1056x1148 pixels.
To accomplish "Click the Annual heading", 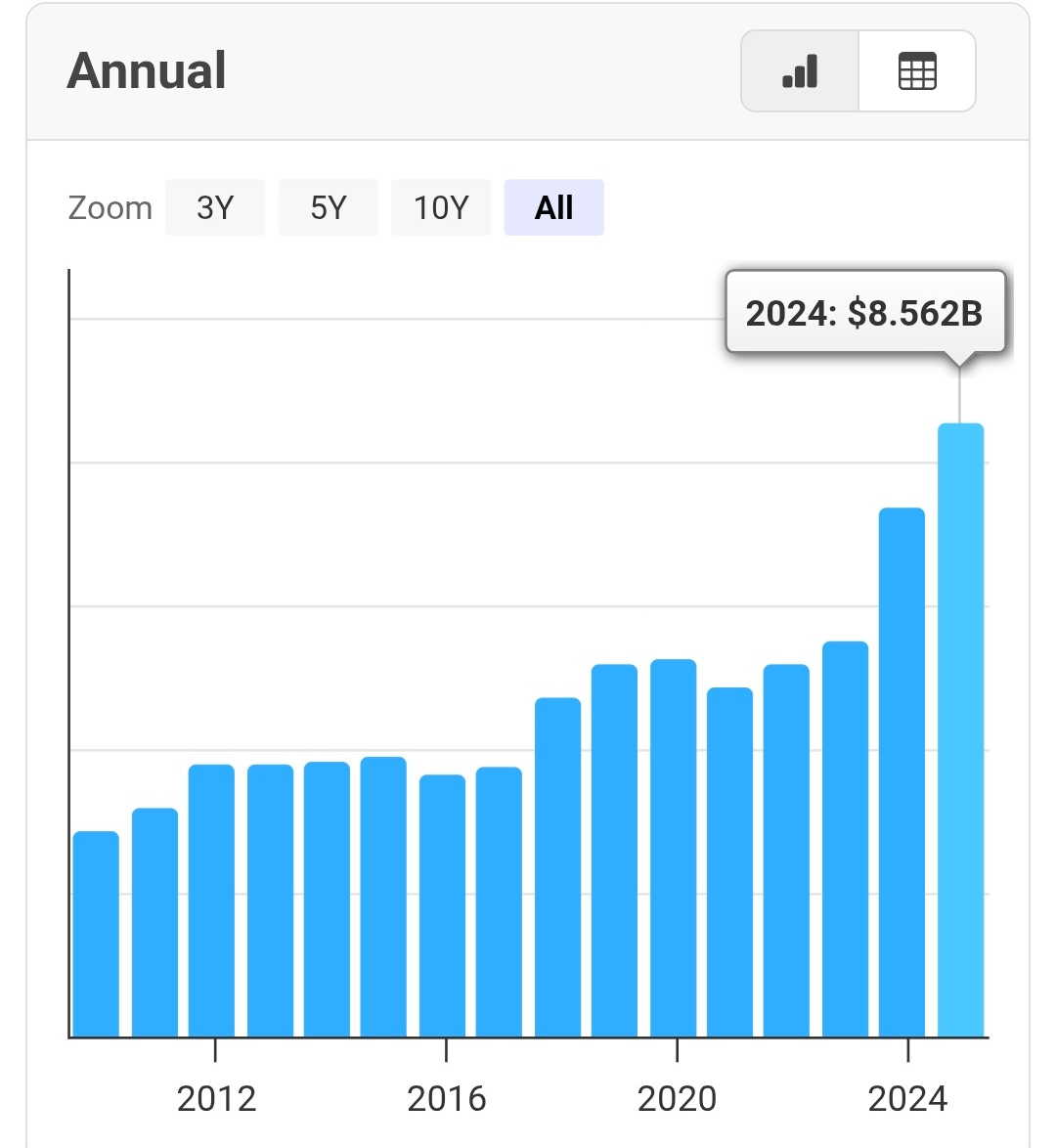I will point(147,71).
